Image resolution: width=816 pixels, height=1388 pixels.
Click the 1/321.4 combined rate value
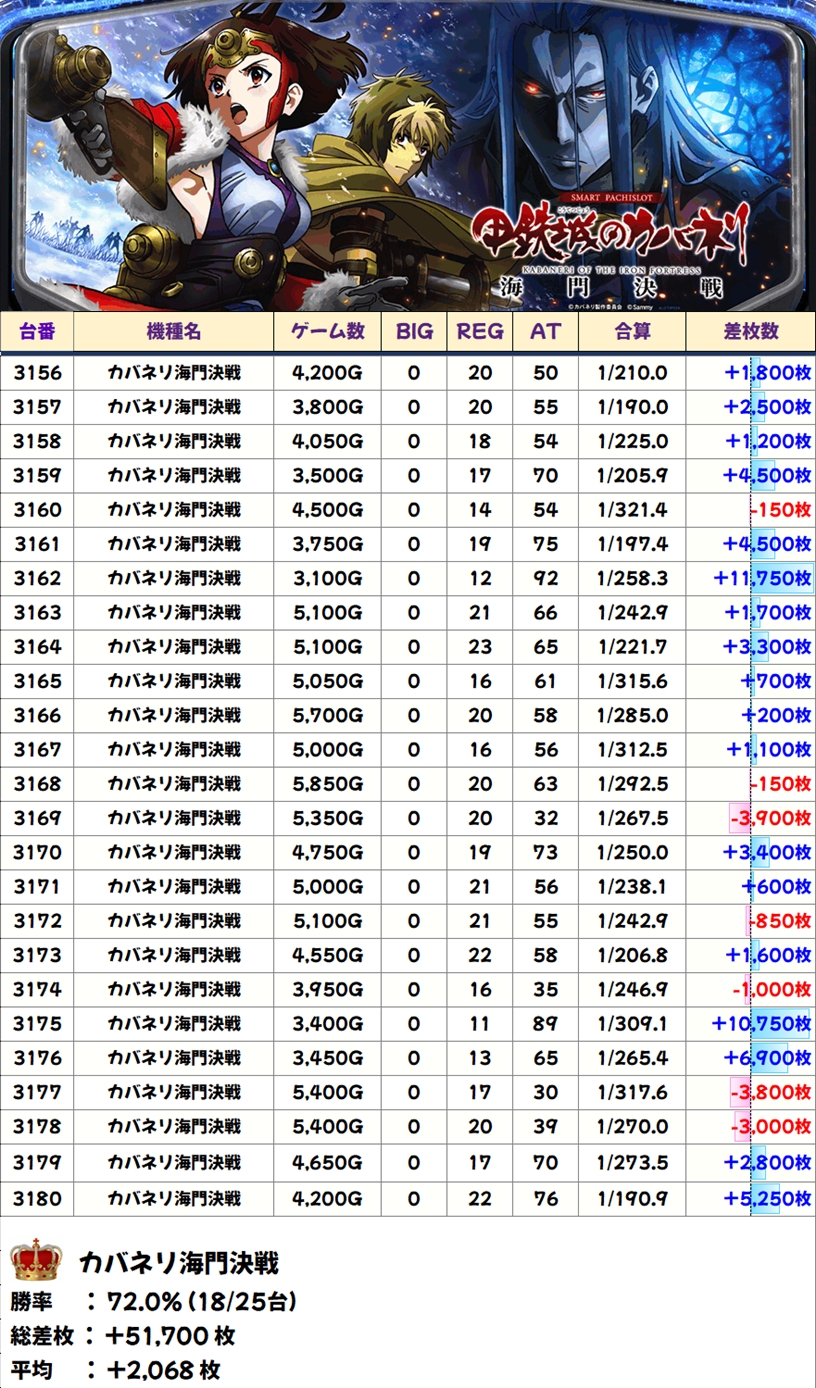[x=632, y=510]
